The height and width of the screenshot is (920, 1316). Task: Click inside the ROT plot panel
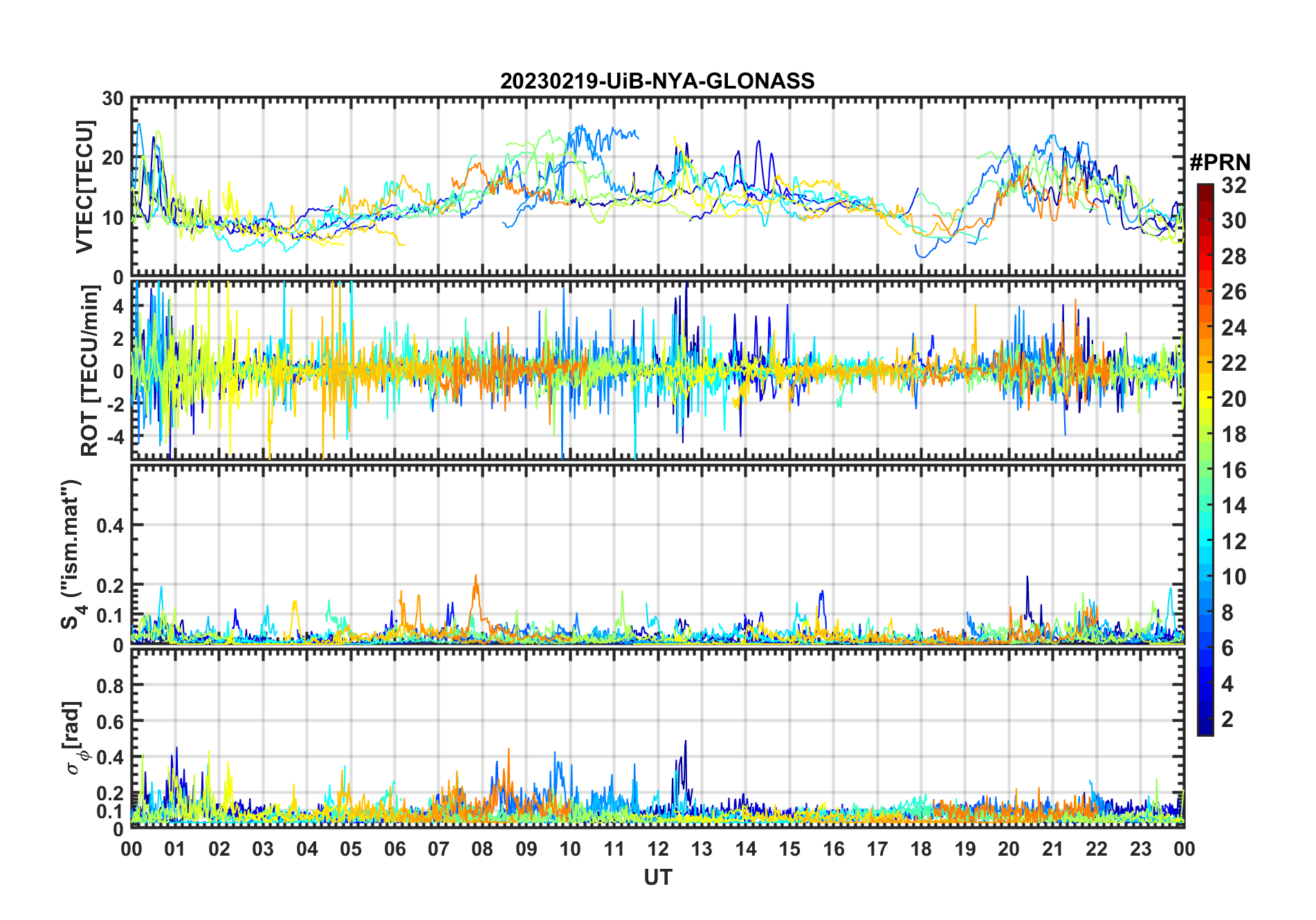click(x=658, y=370)
